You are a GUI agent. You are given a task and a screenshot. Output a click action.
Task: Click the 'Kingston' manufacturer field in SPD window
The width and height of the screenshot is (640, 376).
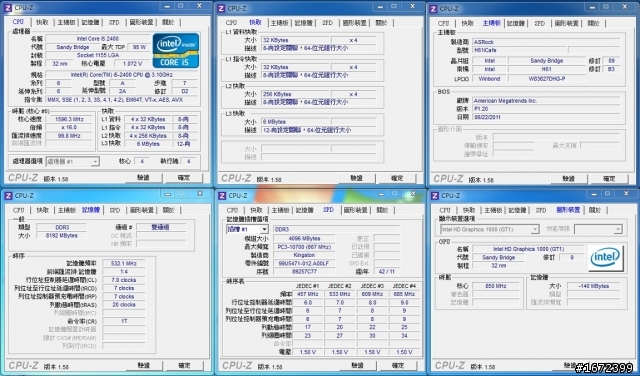tap(304, 255)
